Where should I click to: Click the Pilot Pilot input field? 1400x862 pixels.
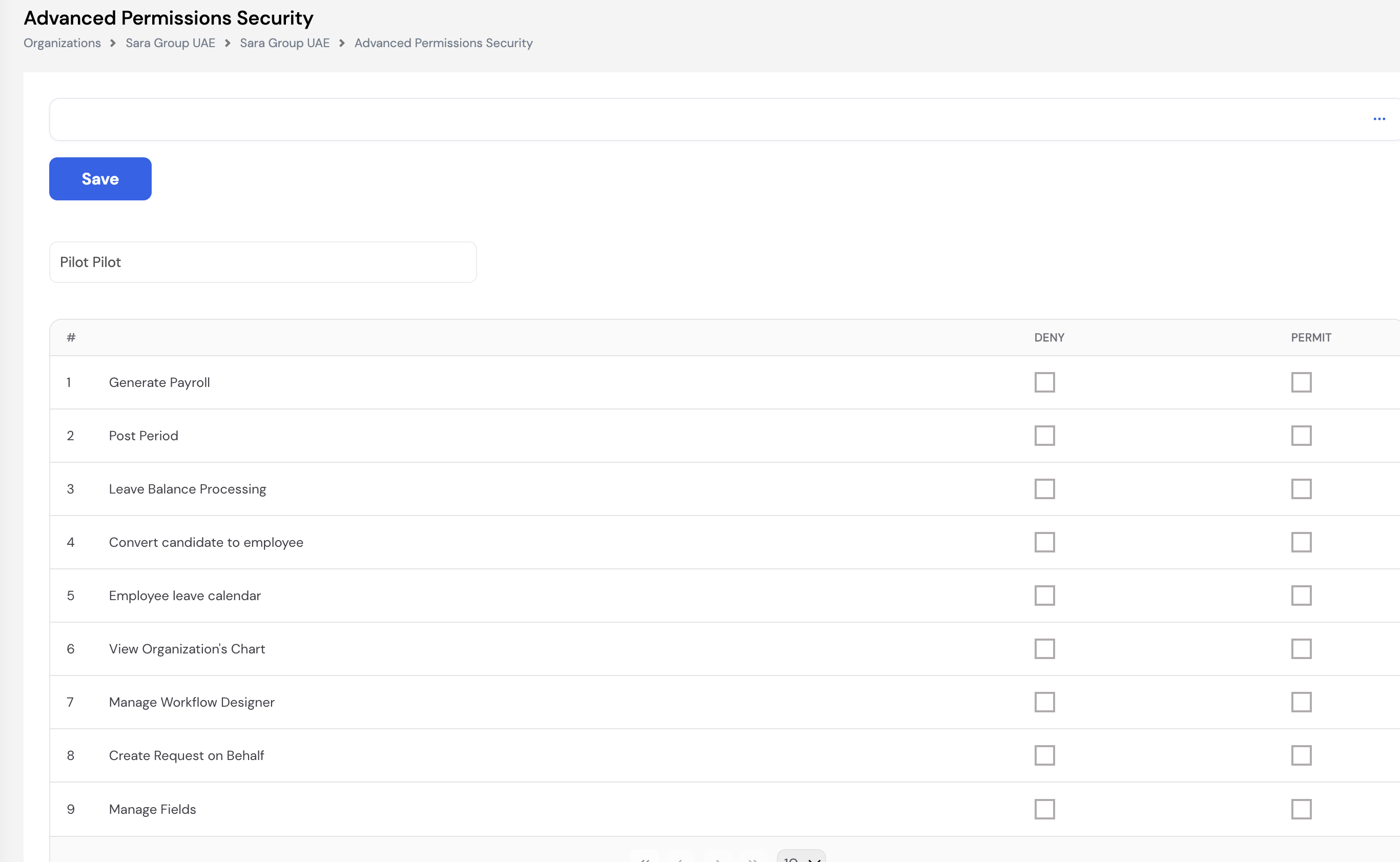pyautogui.click(x=263, y=262)
